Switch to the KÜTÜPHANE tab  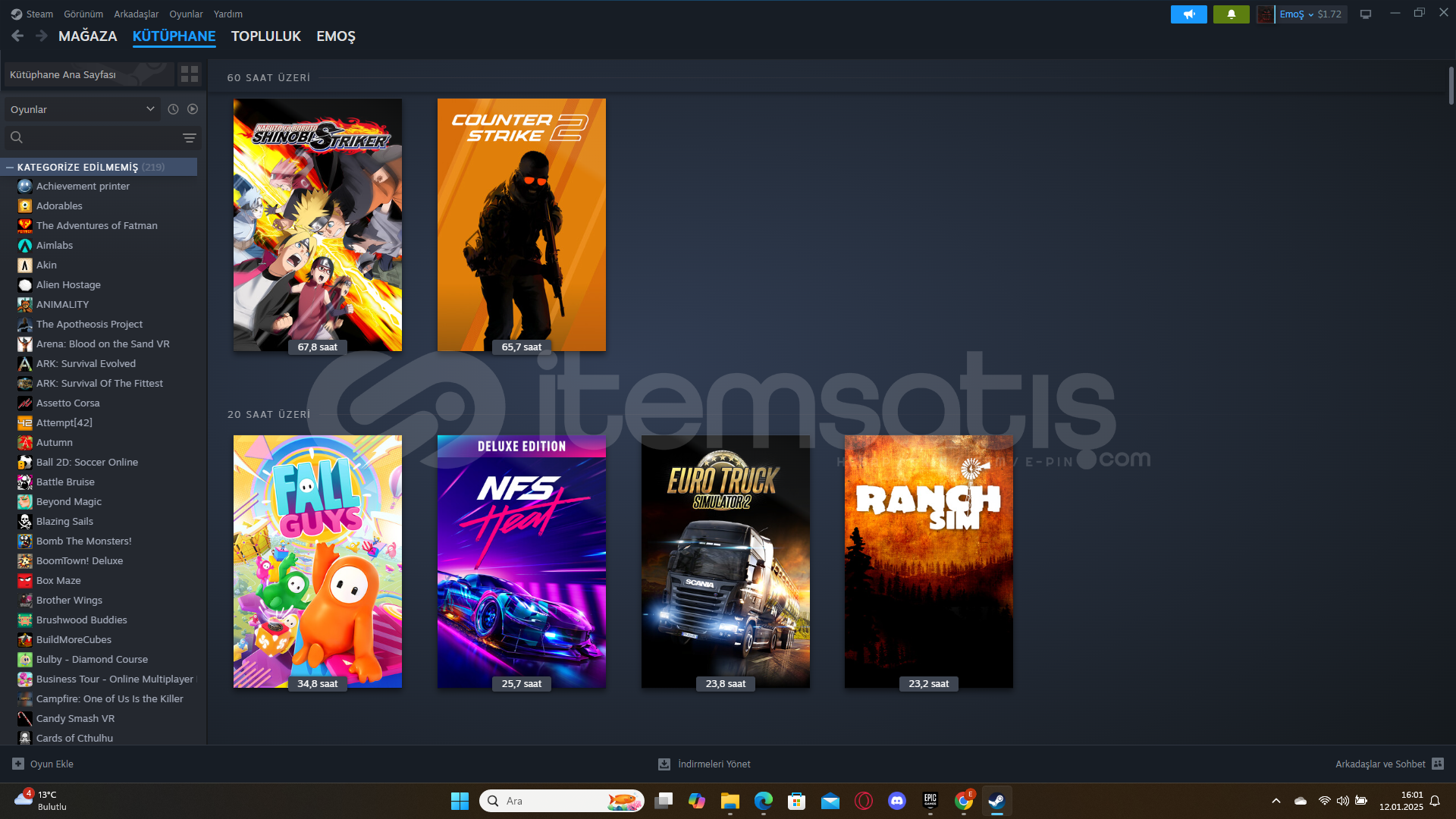pyautogui.click(x=174, y=36)
